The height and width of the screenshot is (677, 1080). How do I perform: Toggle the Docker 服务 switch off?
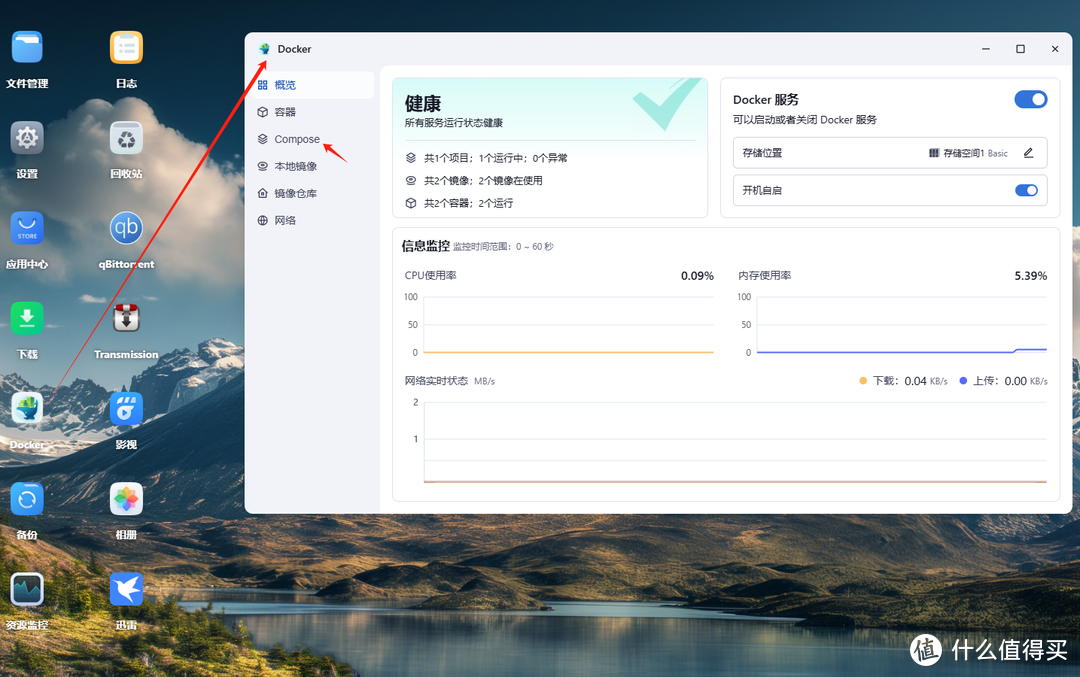pos(1031,99)
